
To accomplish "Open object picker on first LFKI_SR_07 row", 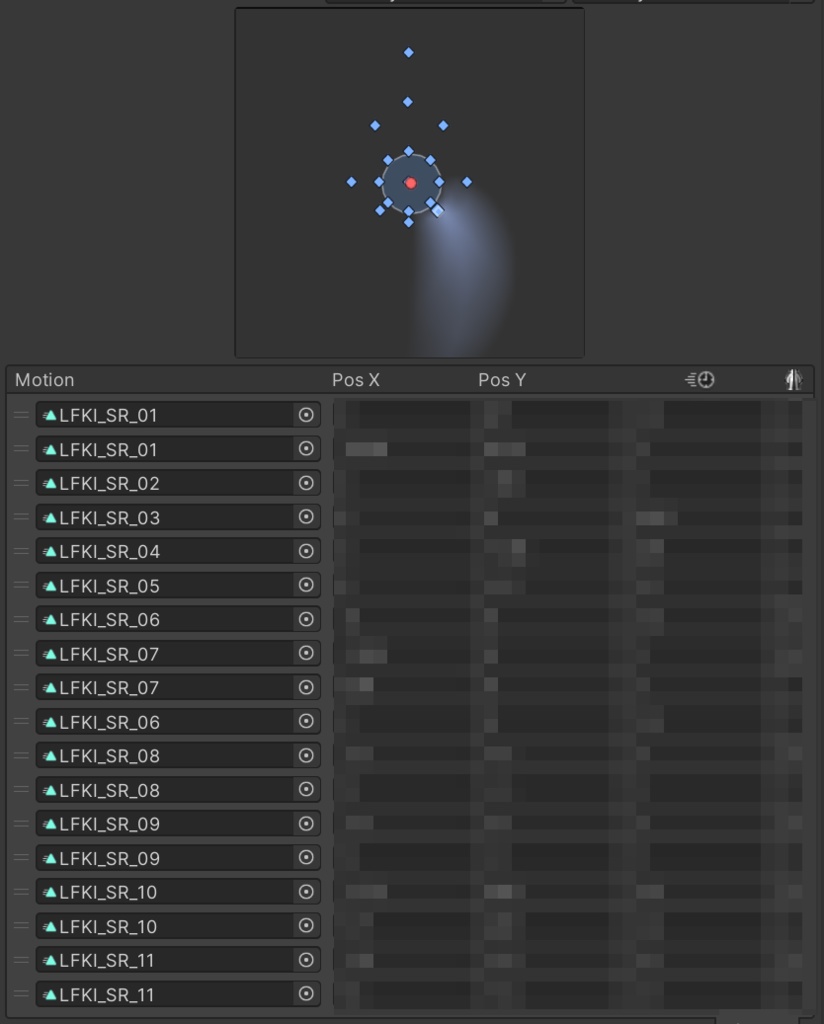I will pyautogui.click(x=306, y=654).
